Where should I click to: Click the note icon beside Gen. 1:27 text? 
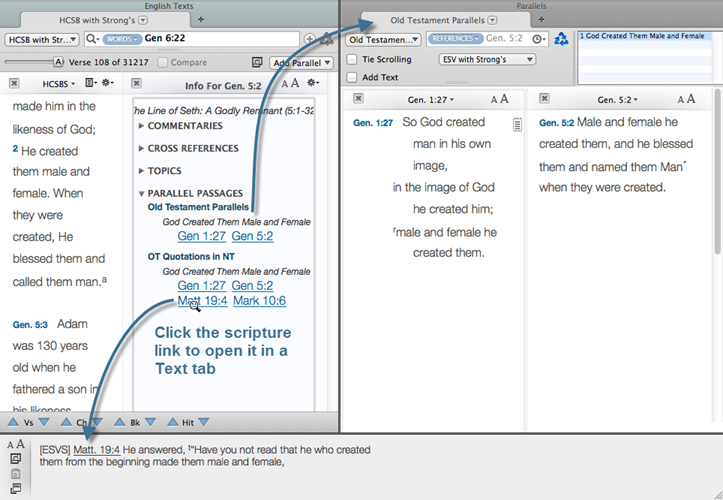(517, 125)
